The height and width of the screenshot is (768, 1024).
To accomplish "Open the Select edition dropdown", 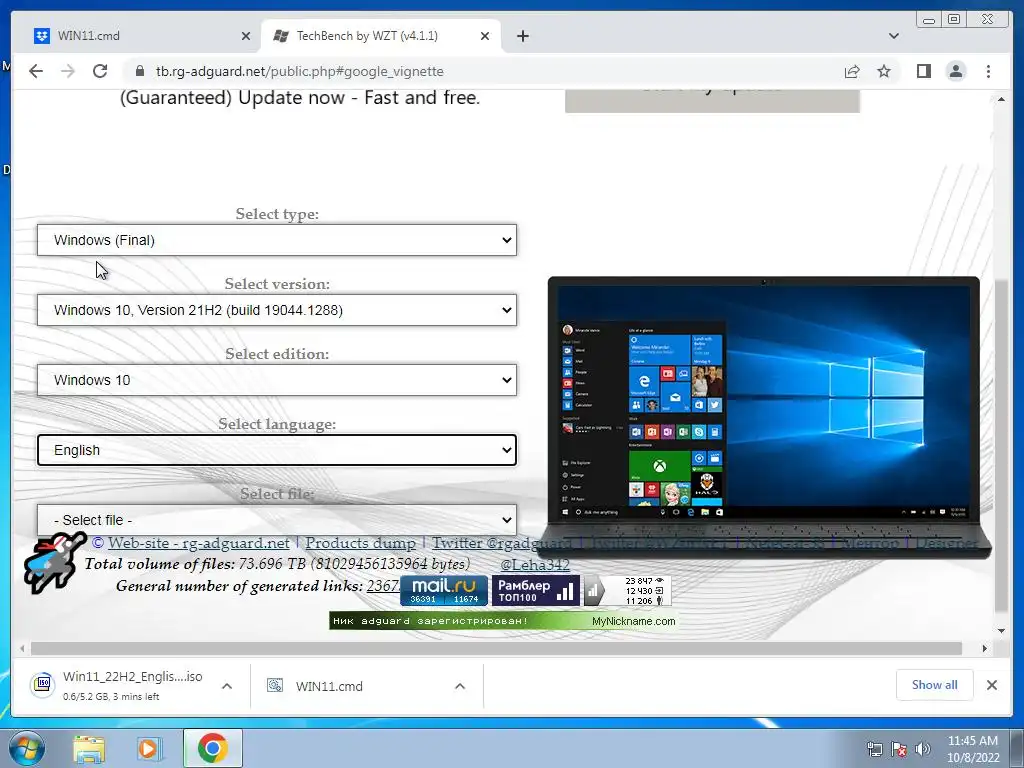I will tap(277, 380).
